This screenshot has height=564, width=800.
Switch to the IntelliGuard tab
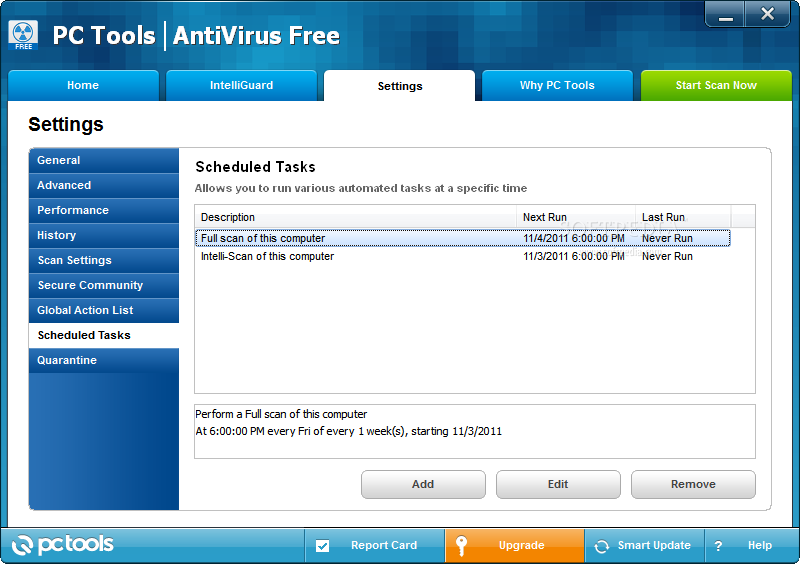[x=241, y=85]
